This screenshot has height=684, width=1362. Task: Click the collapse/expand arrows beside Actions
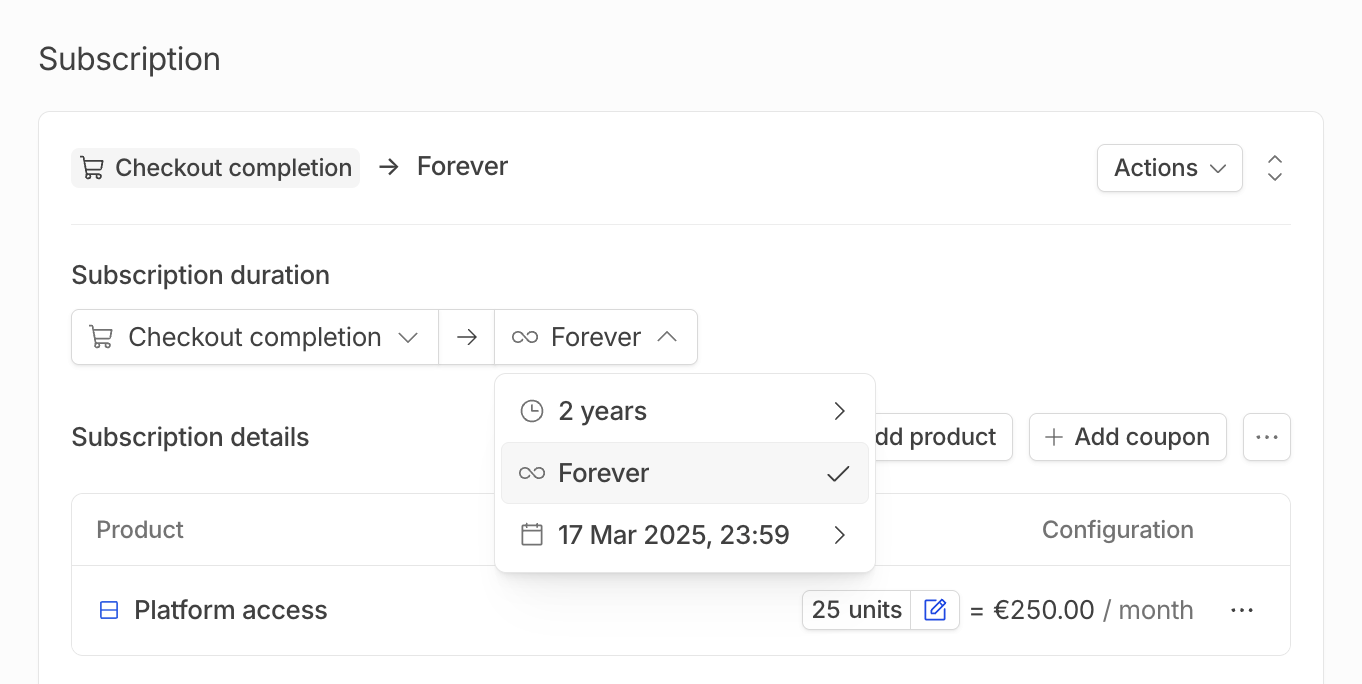(1274, 168)
